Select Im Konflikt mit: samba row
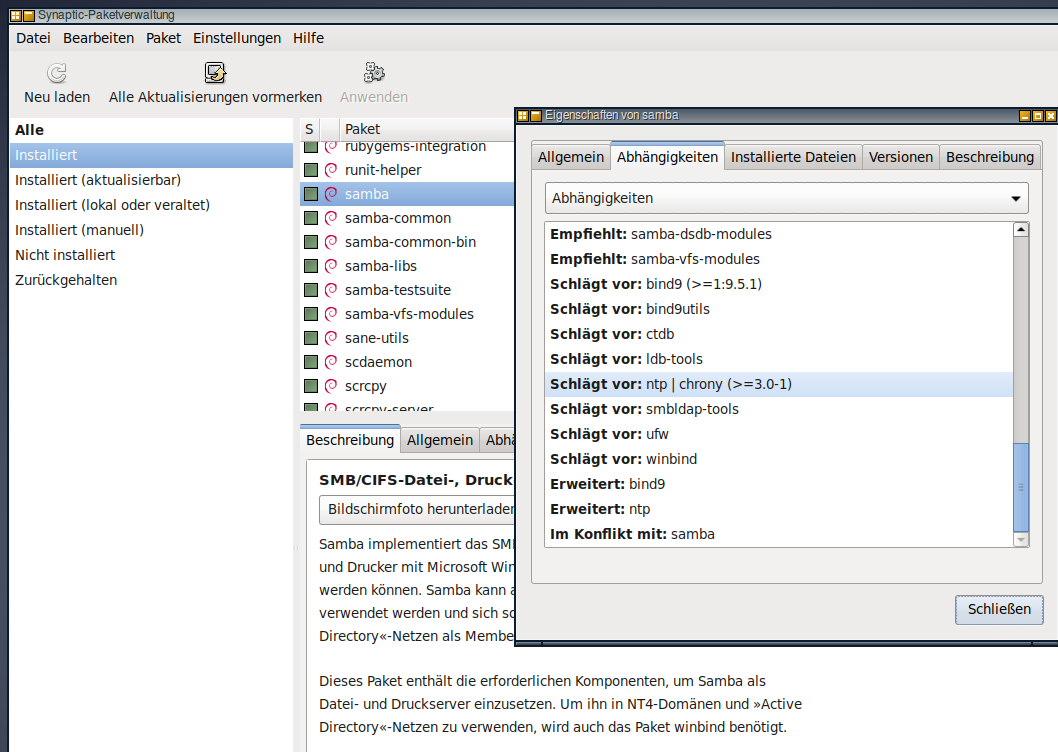Screen dimensions: 1058x752 (x=779, y=535)
